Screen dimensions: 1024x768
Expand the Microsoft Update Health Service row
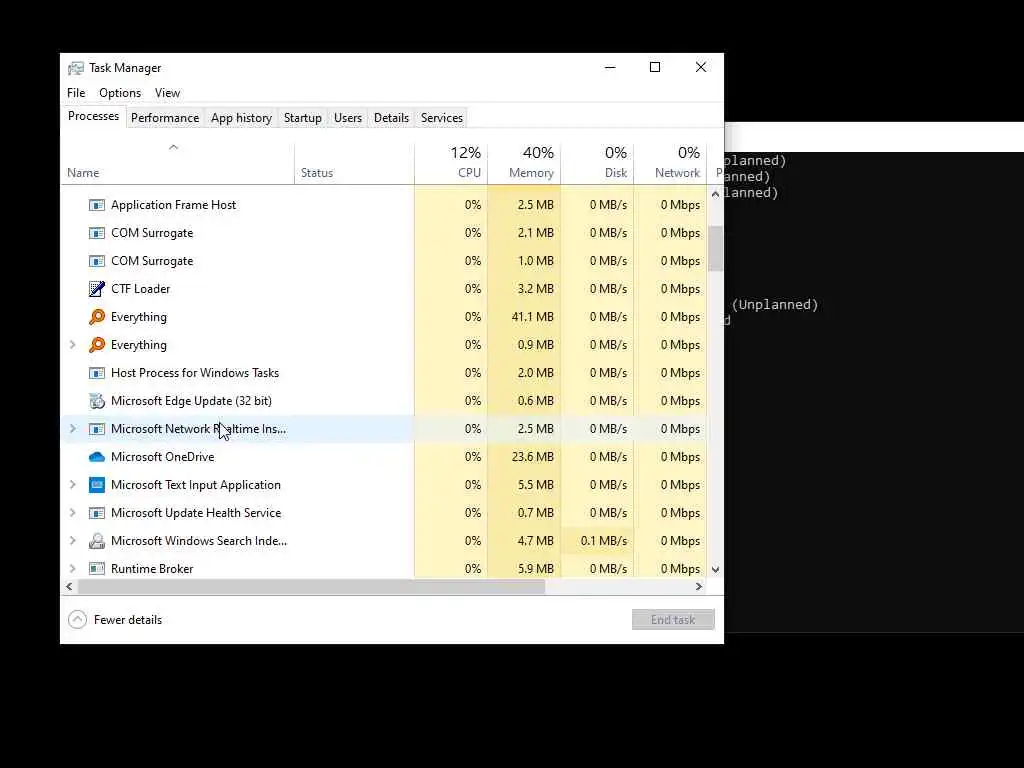pyautogui.click(x=72, y=513)
